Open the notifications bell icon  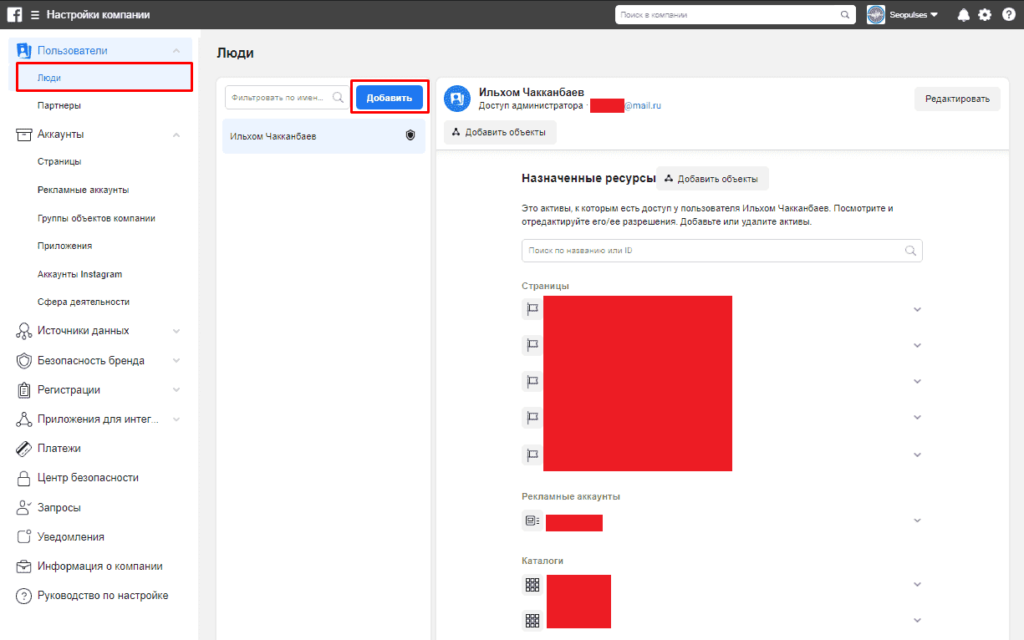(x=963, y=14)
